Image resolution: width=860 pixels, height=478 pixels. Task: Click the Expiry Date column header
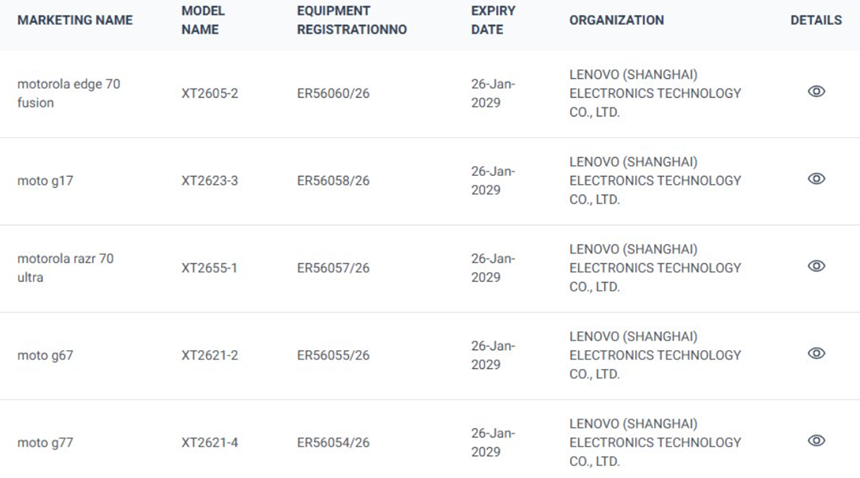pos(493,20)
